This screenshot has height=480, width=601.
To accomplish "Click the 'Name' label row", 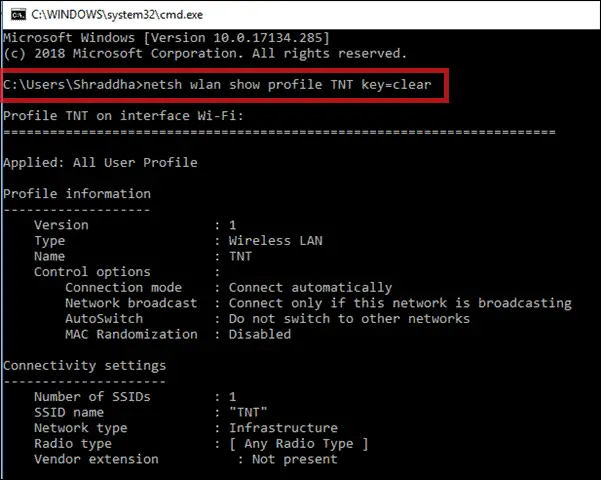I will [50, 256].
